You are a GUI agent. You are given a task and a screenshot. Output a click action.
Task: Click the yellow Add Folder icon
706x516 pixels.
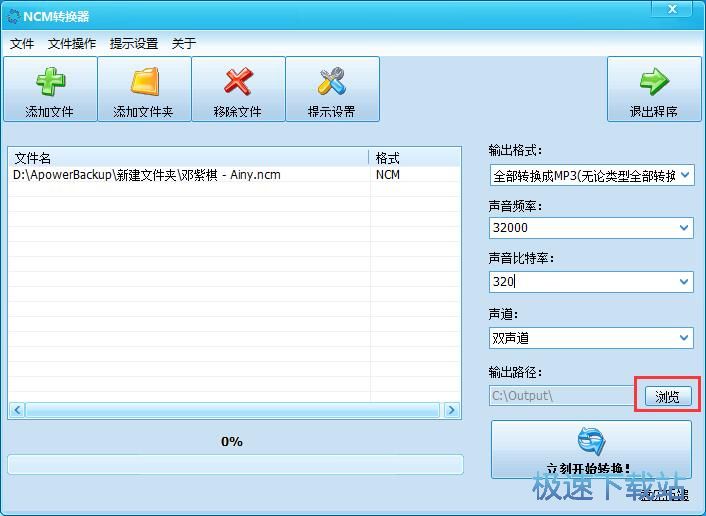(x=145, y=81)
